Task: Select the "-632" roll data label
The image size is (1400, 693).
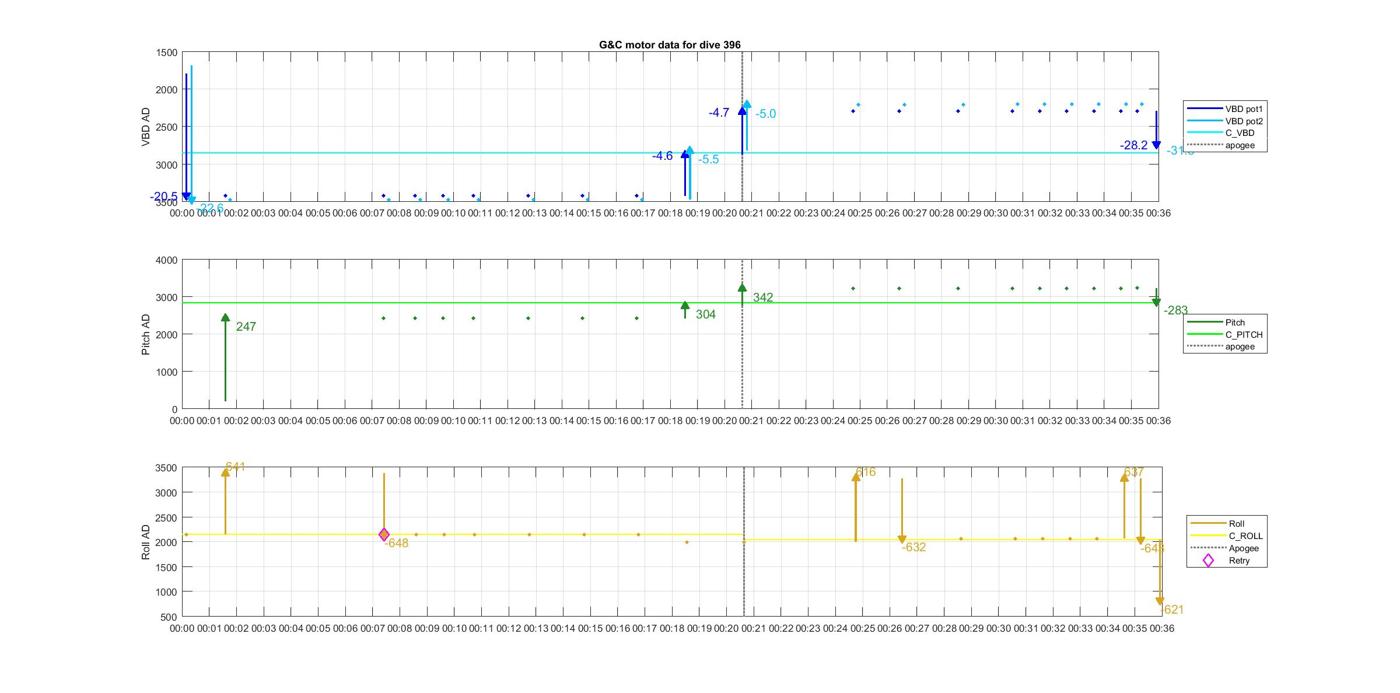Action: pos(914,547)
